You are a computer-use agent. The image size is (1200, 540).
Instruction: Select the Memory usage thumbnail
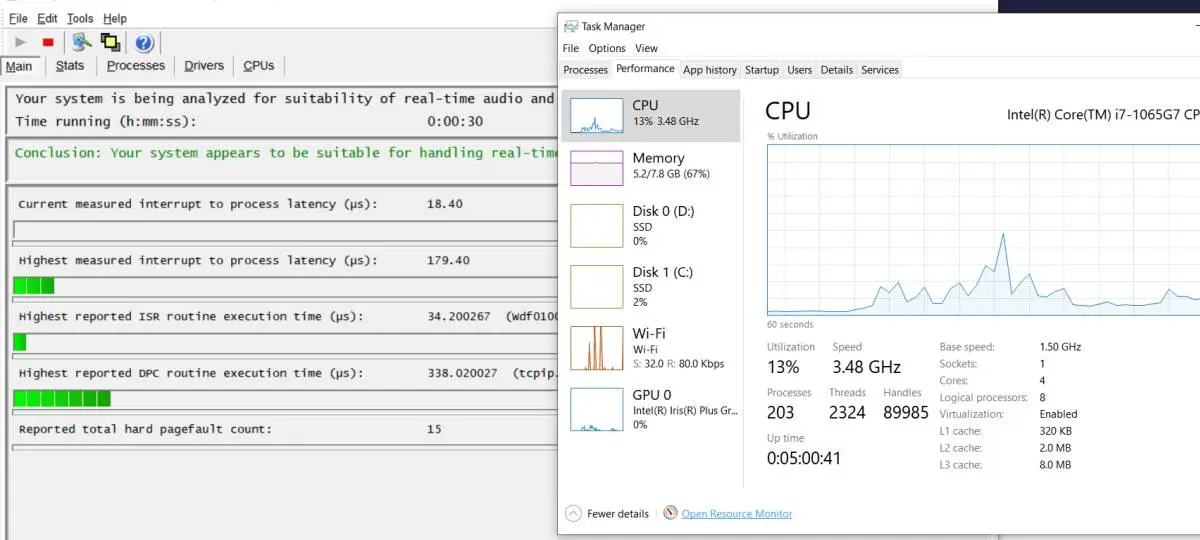pyautogui.click(x=597, y=167)
